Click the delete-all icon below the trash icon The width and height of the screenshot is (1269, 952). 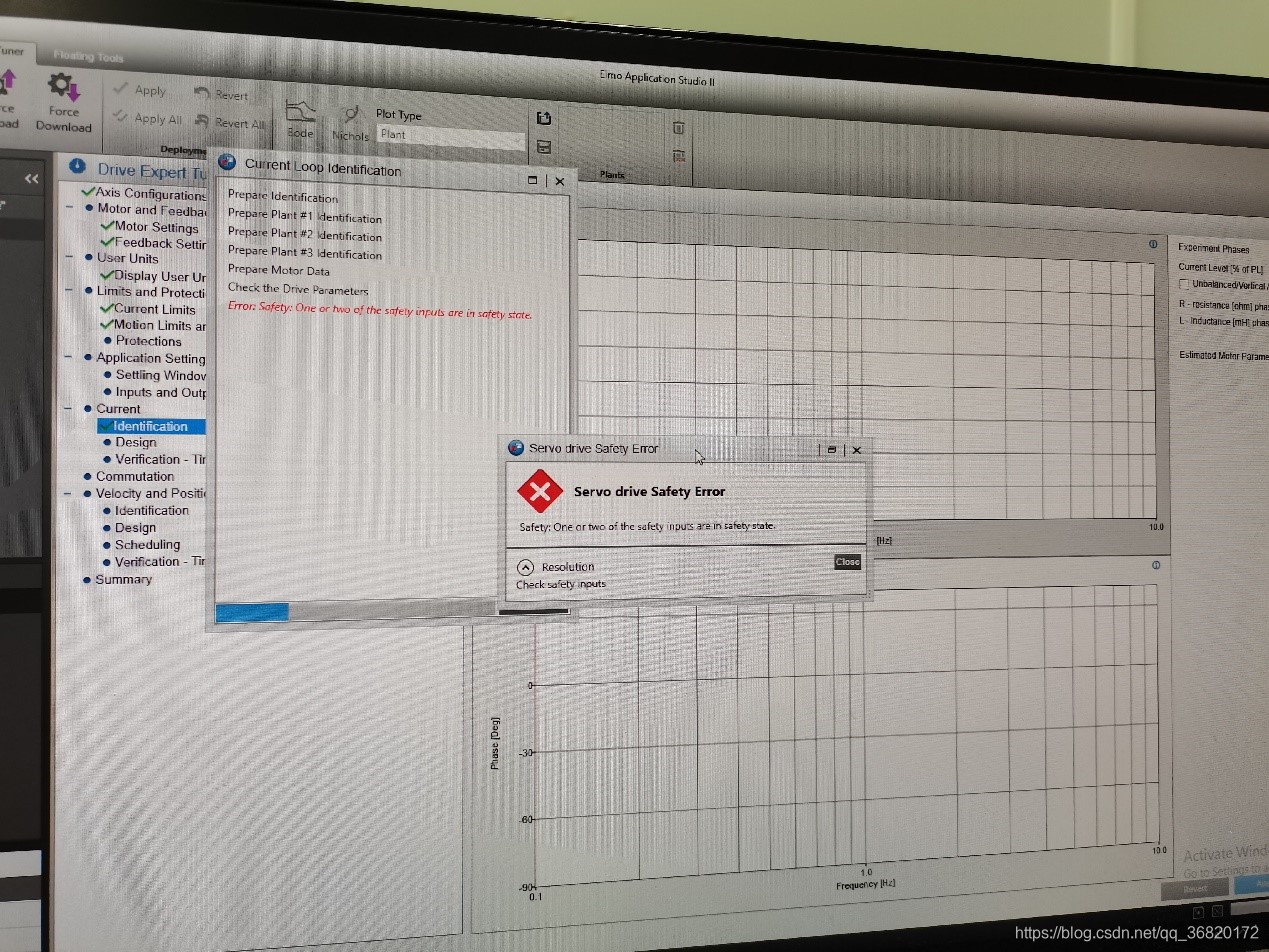tap(679, 156)
